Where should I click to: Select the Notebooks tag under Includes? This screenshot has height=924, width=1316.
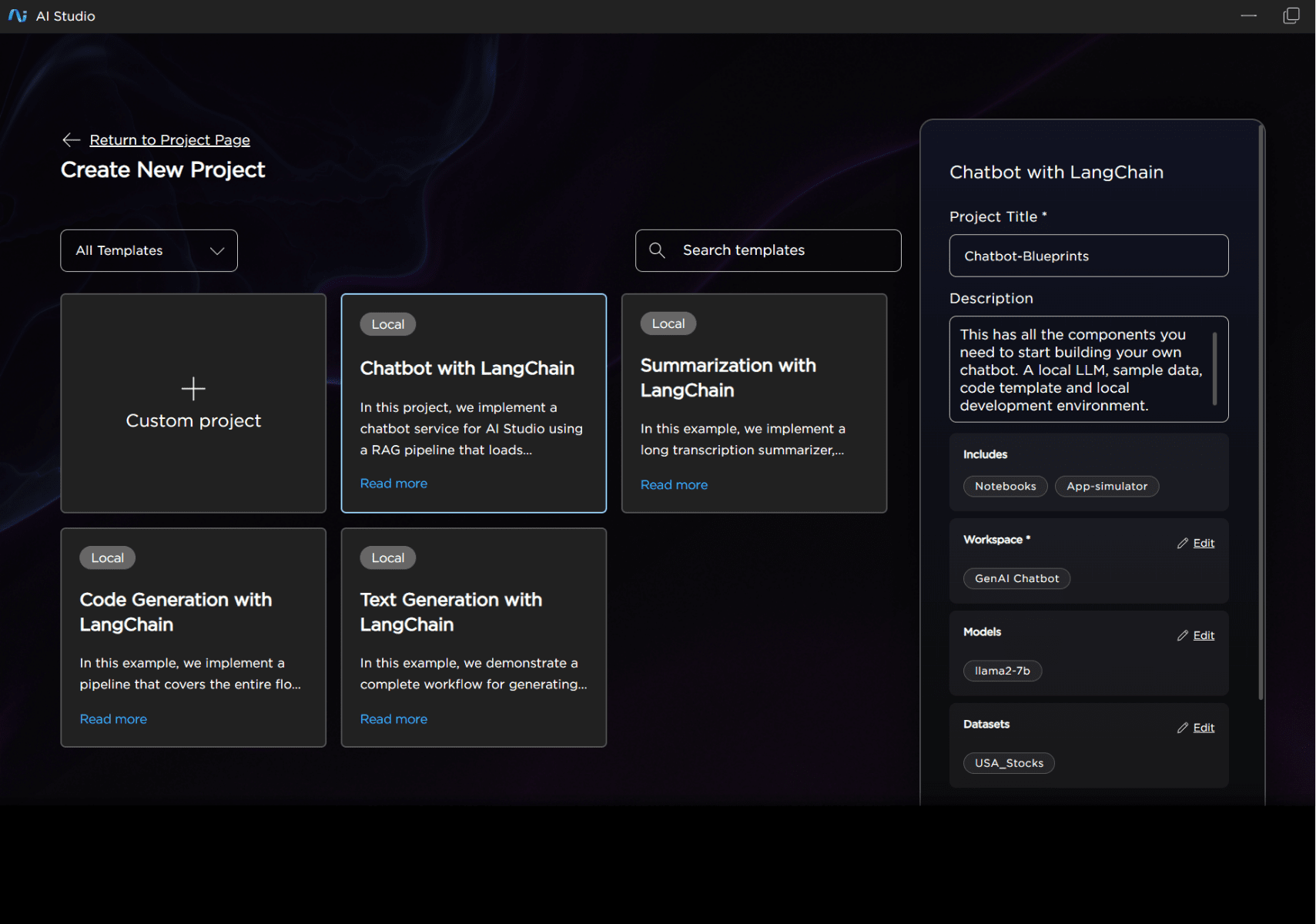[x=1005, y=486]
